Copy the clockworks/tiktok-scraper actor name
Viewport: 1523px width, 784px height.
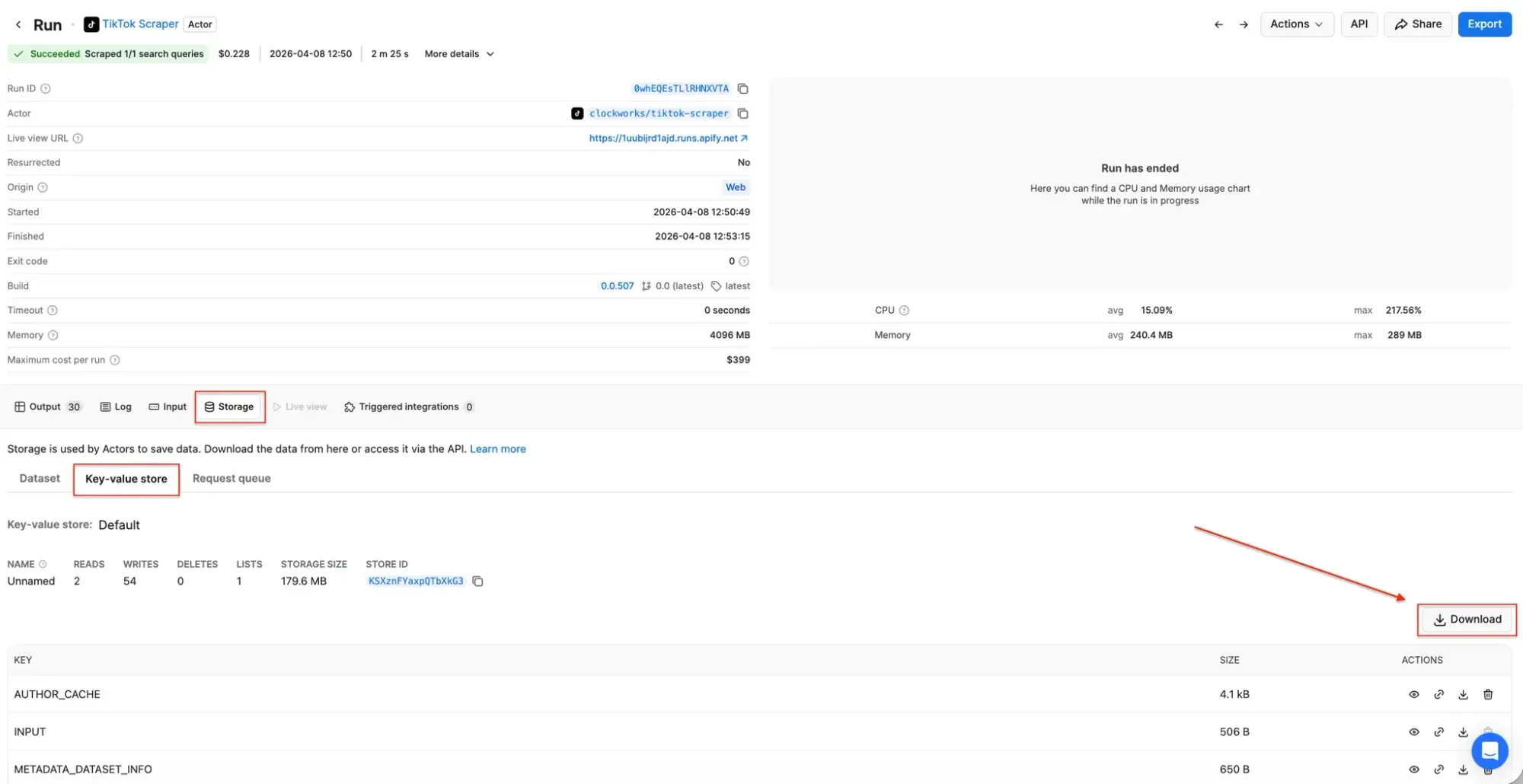click(743, 113)
